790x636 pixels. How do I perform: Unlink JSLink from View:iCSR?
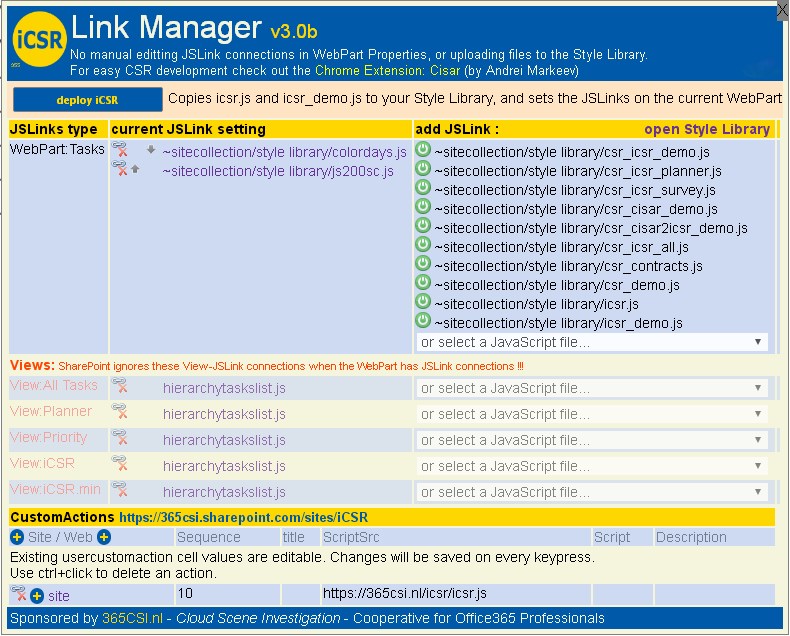point(120,463)
